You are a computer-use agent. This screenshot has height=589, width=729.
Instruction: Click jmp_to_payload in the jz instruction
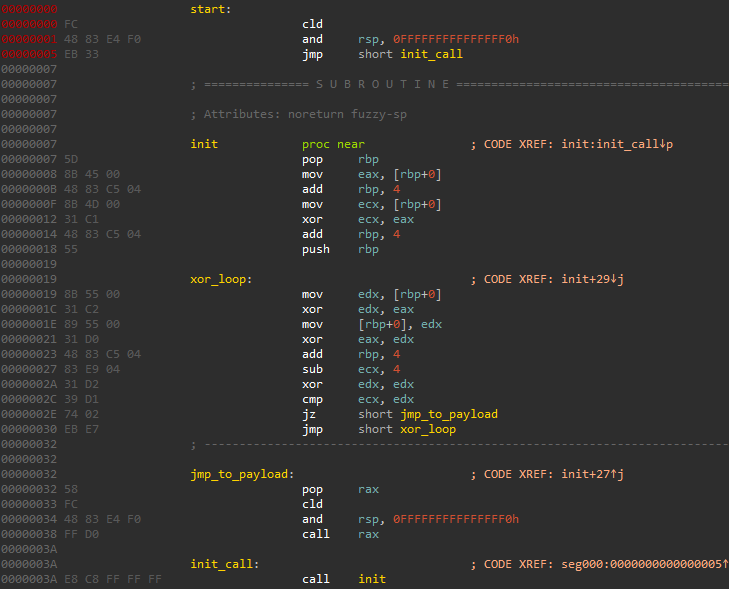coord(449,414)
